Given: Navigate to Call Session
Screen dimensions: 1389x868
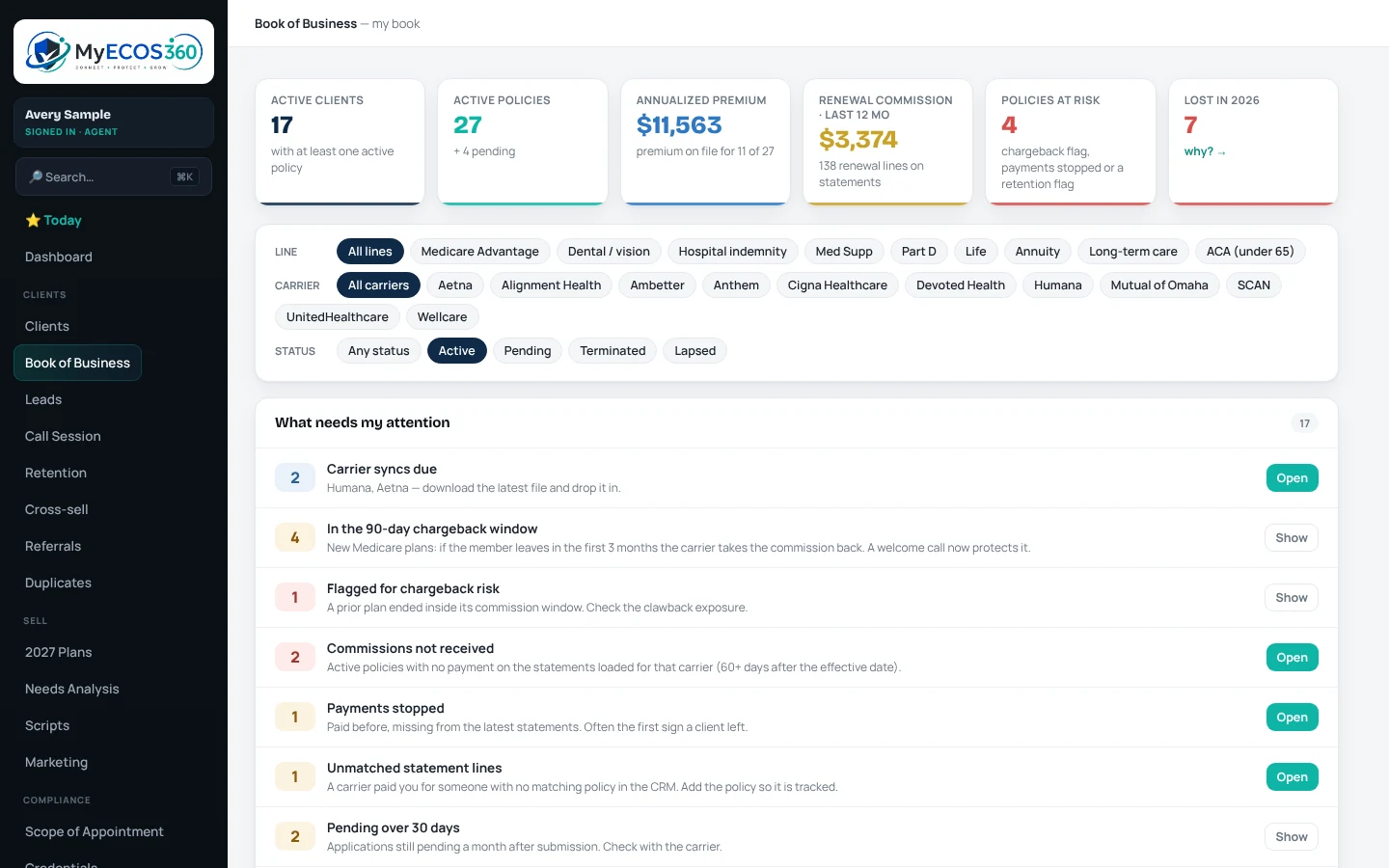Looking at the screenshot, I should [63, 436].
